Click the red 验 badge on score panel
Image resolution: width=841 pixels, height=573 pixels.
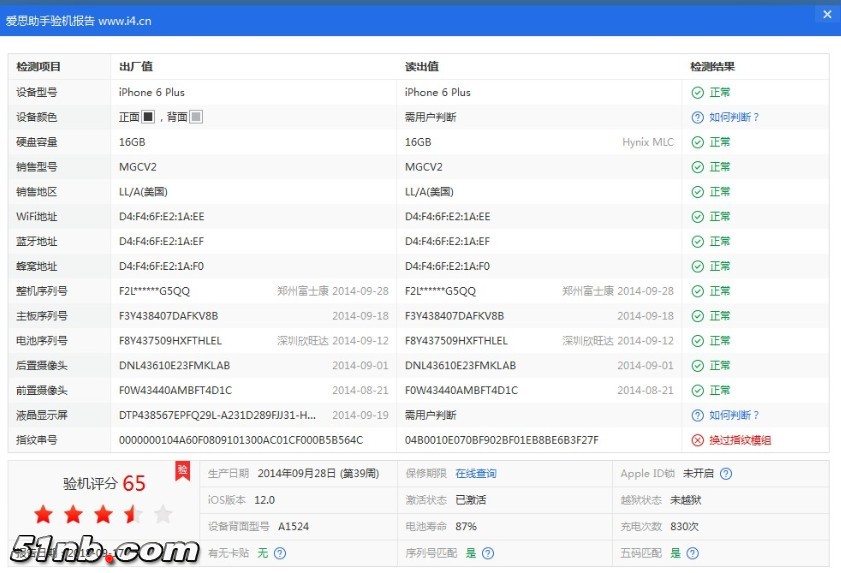click(x=182, y=470)
